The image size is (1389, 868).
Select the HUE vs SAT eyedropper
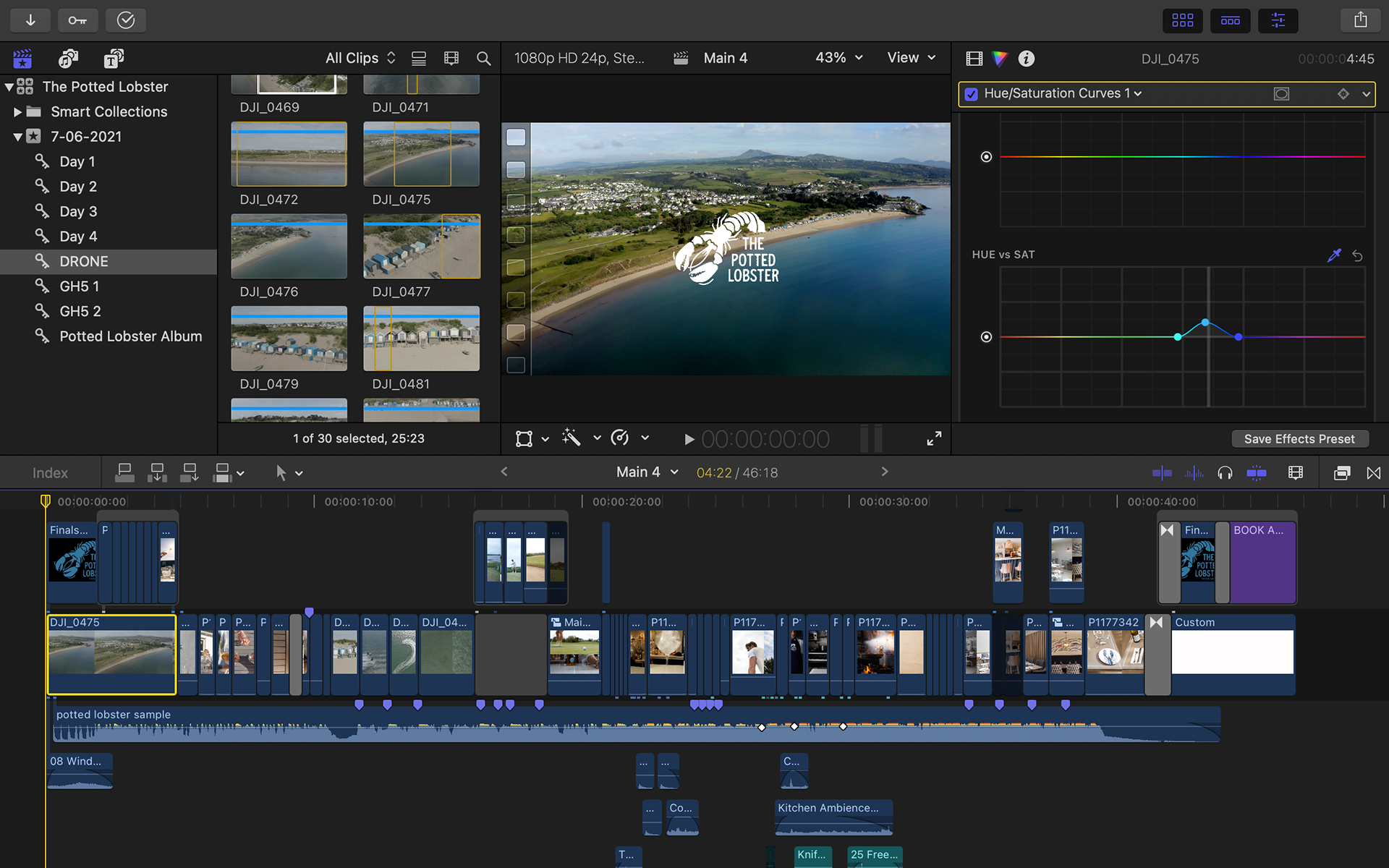(x=1334, y=255)
